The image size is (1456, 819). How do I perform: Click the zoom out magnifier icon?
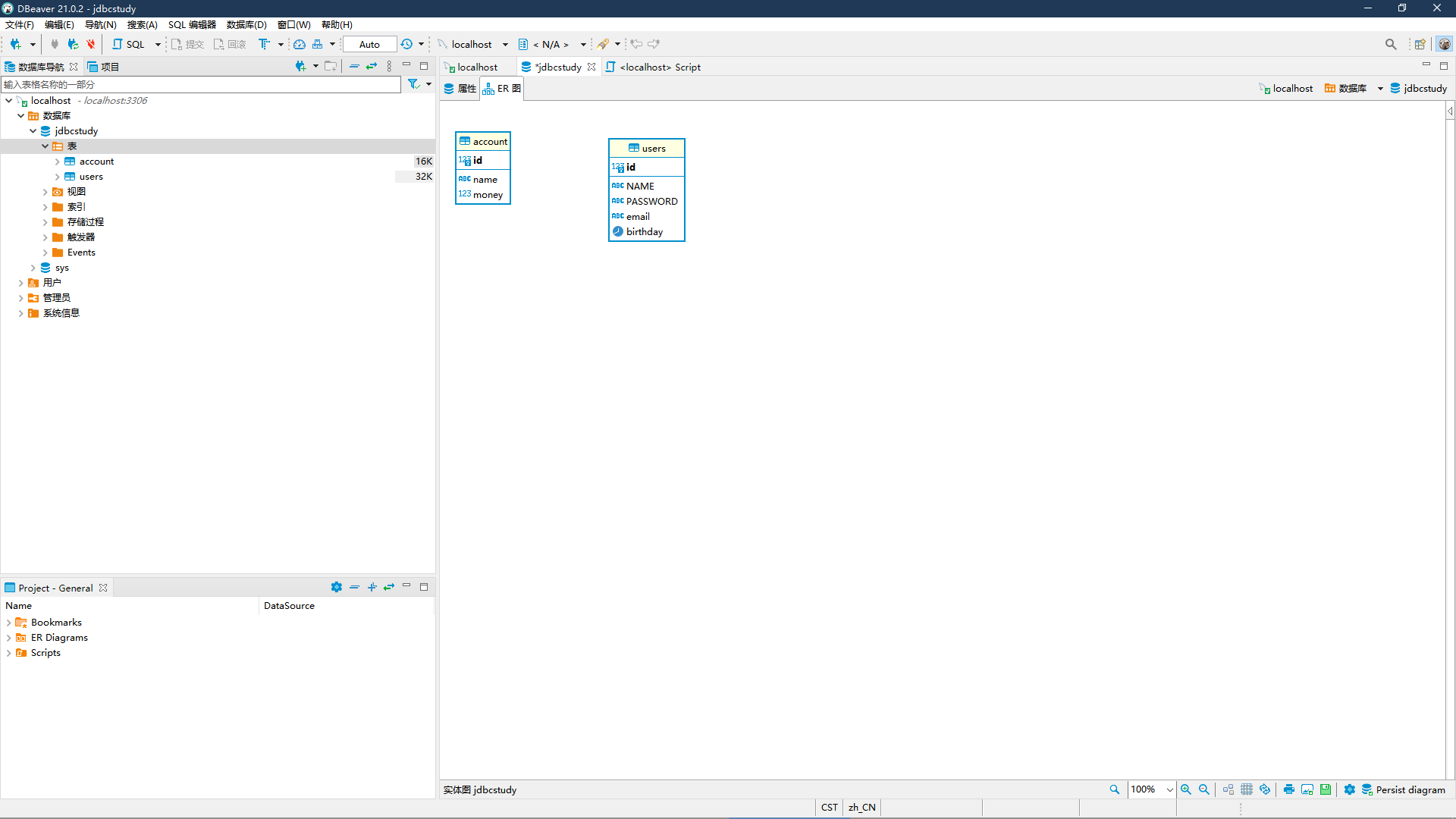tap(1204, 789)
